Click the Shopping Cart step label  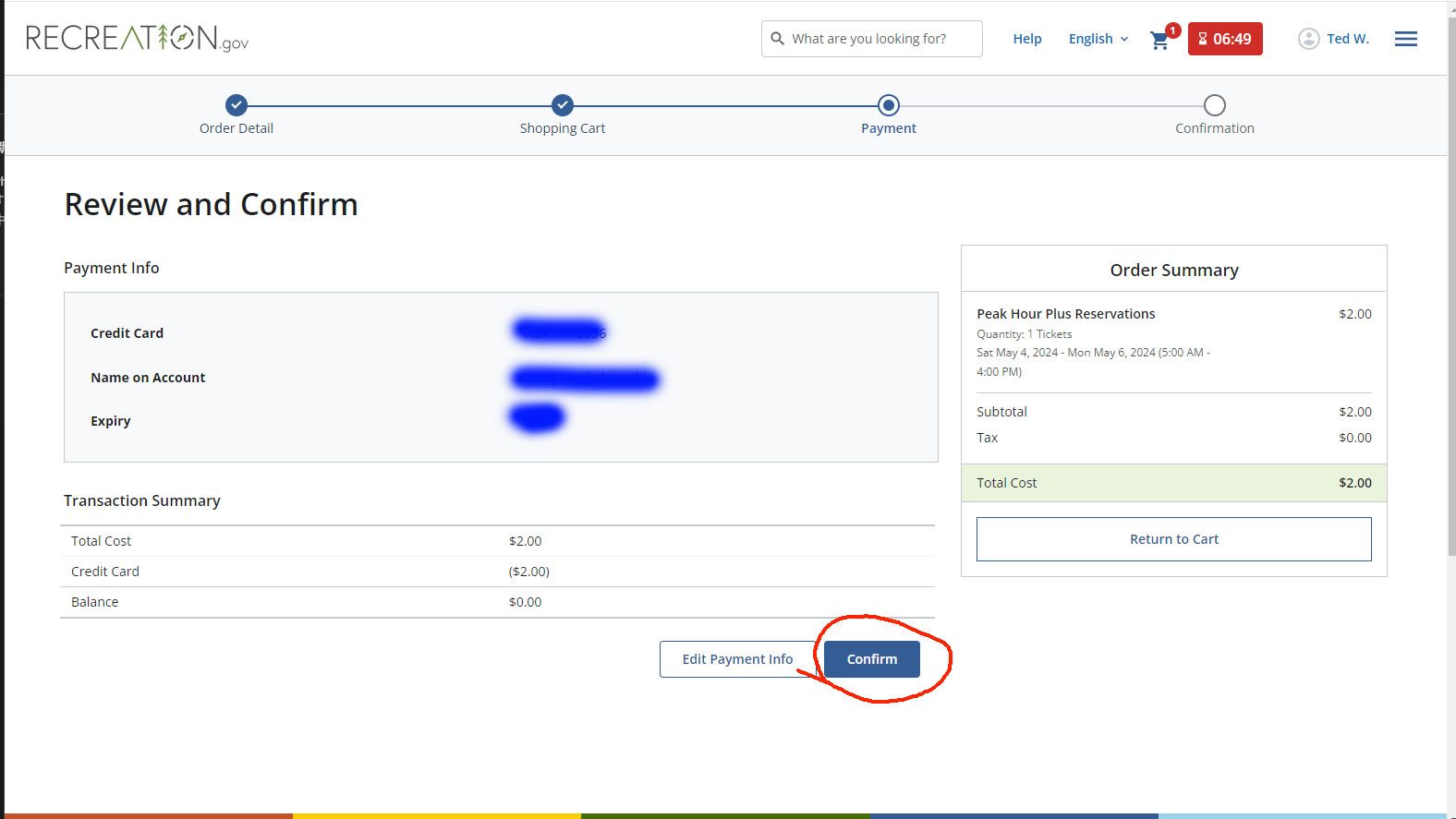(x=562, y=128)
